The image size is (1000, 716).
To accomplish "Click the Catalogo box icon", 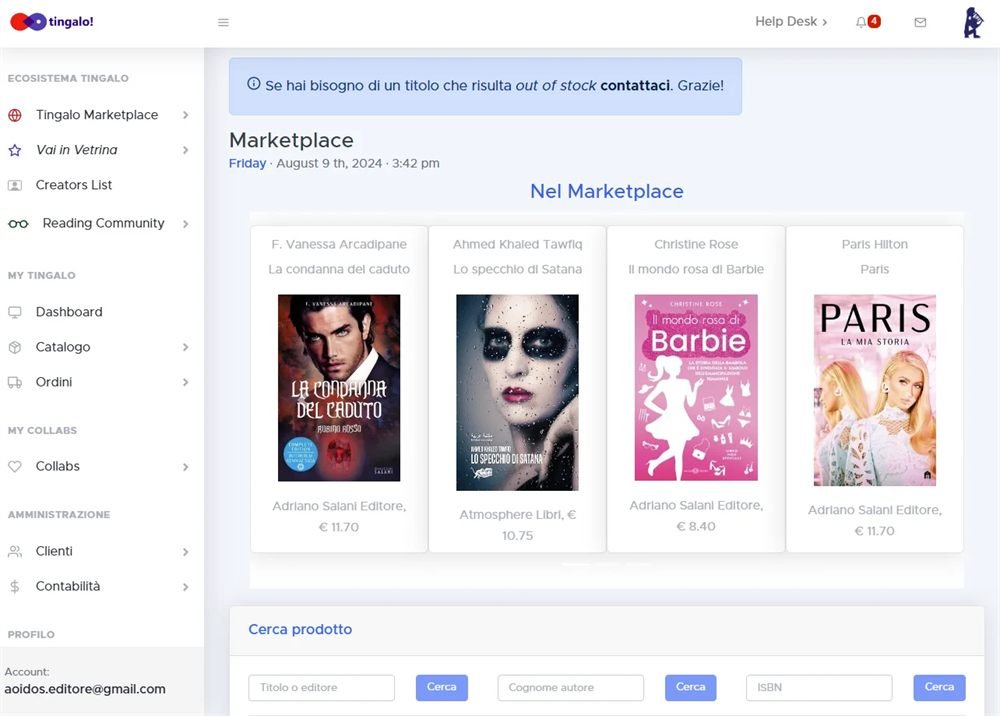I will click(x=15, y=347).
